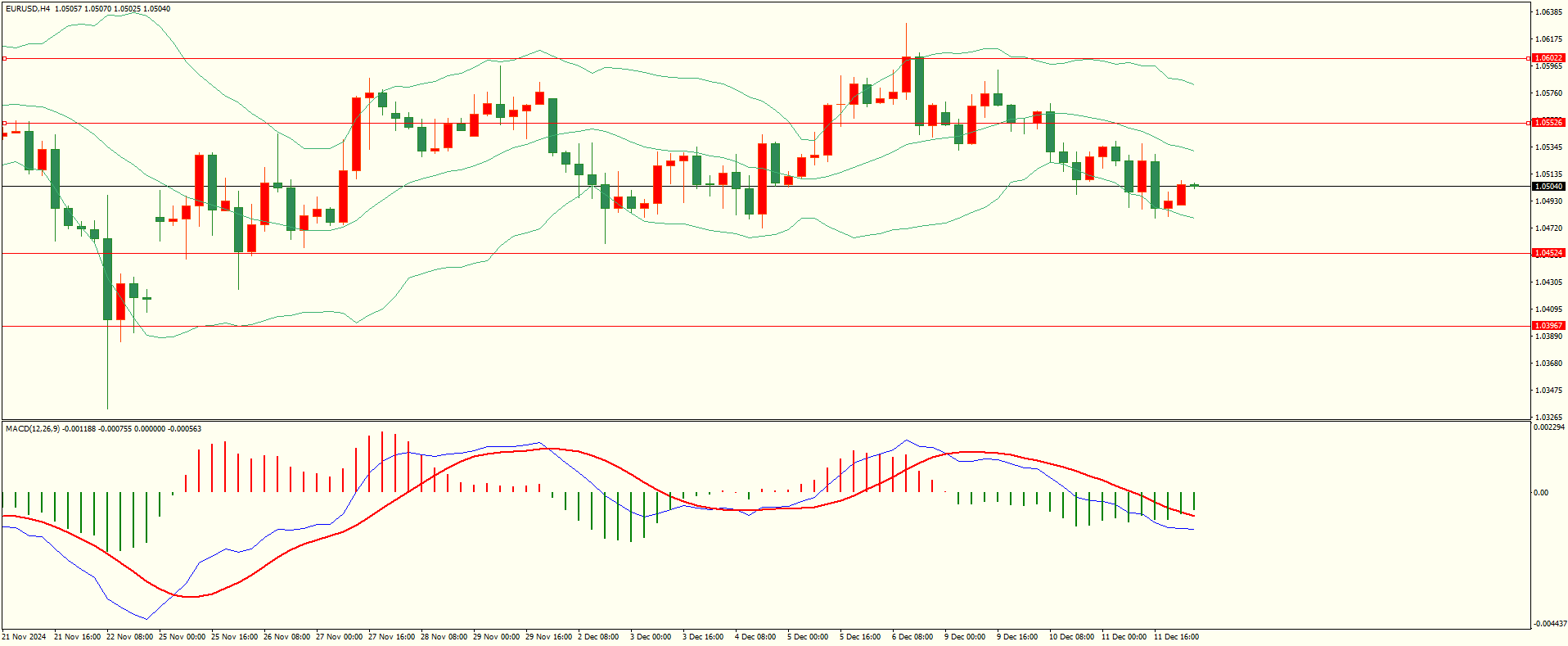
Task: Click the 2 Dec 08:00 time label
Action: point(598,637)
